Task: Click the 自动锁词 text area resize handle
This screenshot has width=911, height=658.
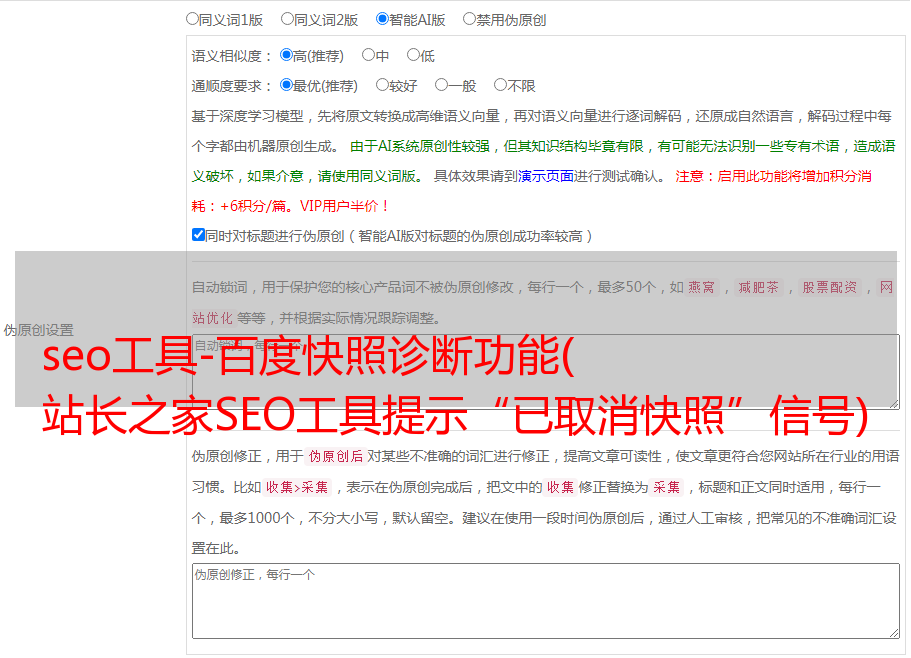Action: 893,402
